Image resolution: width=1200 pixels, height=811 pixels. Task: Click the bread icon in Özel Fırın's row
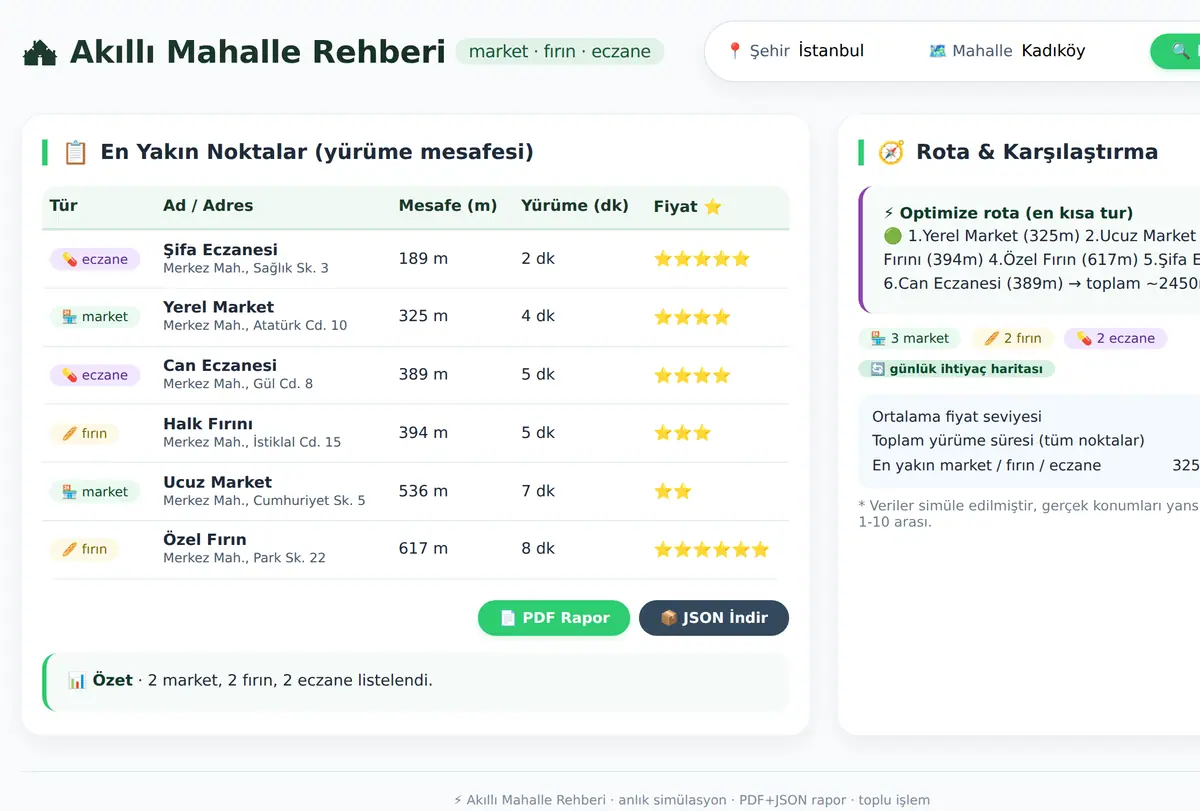69,549
